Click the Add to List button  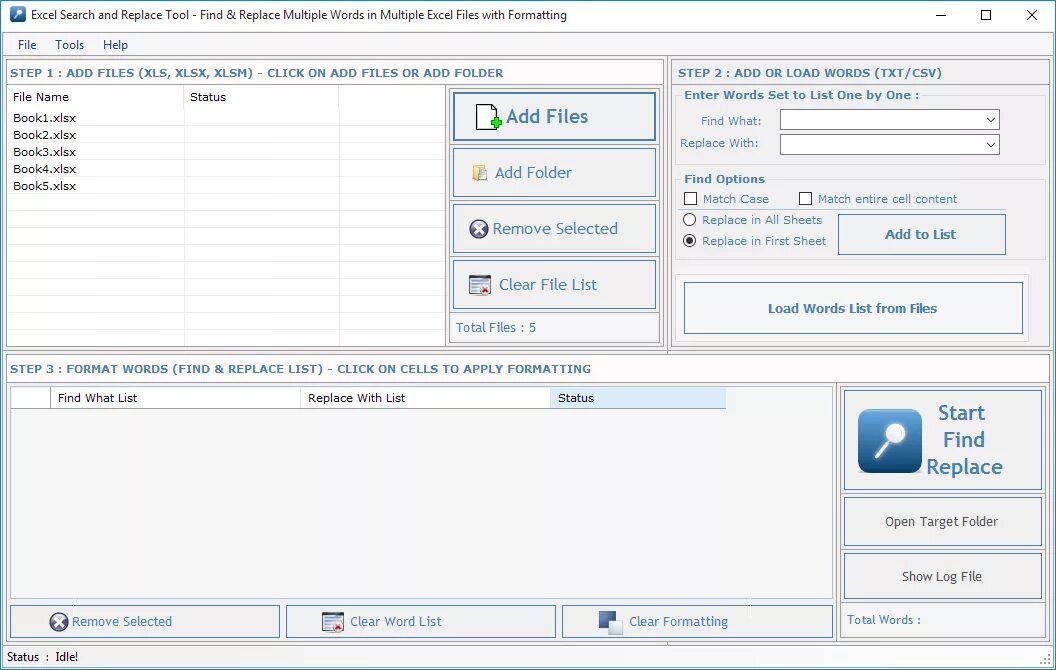click(921, 234)
